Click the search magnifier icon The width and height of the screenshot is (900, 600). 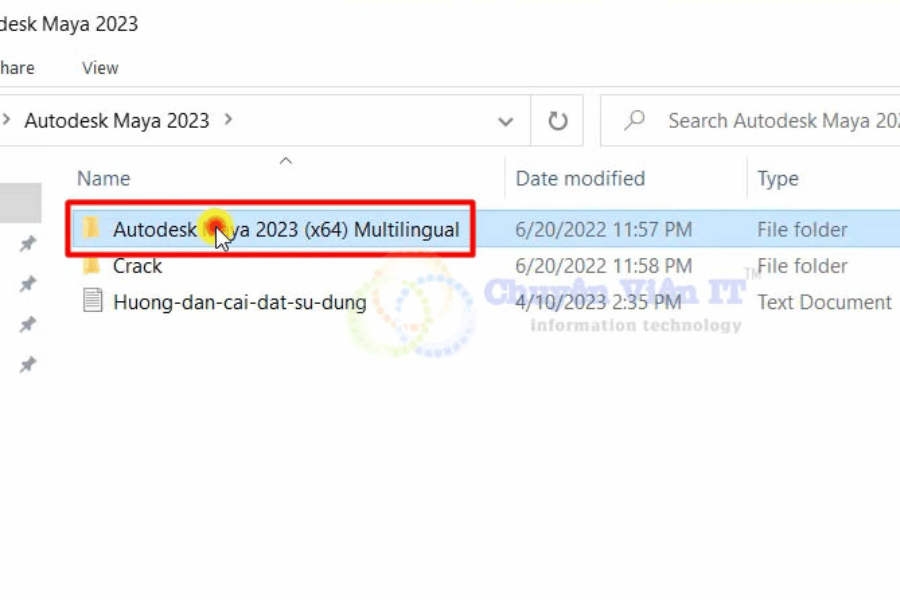pyautogui.click(x=634, y=121)
